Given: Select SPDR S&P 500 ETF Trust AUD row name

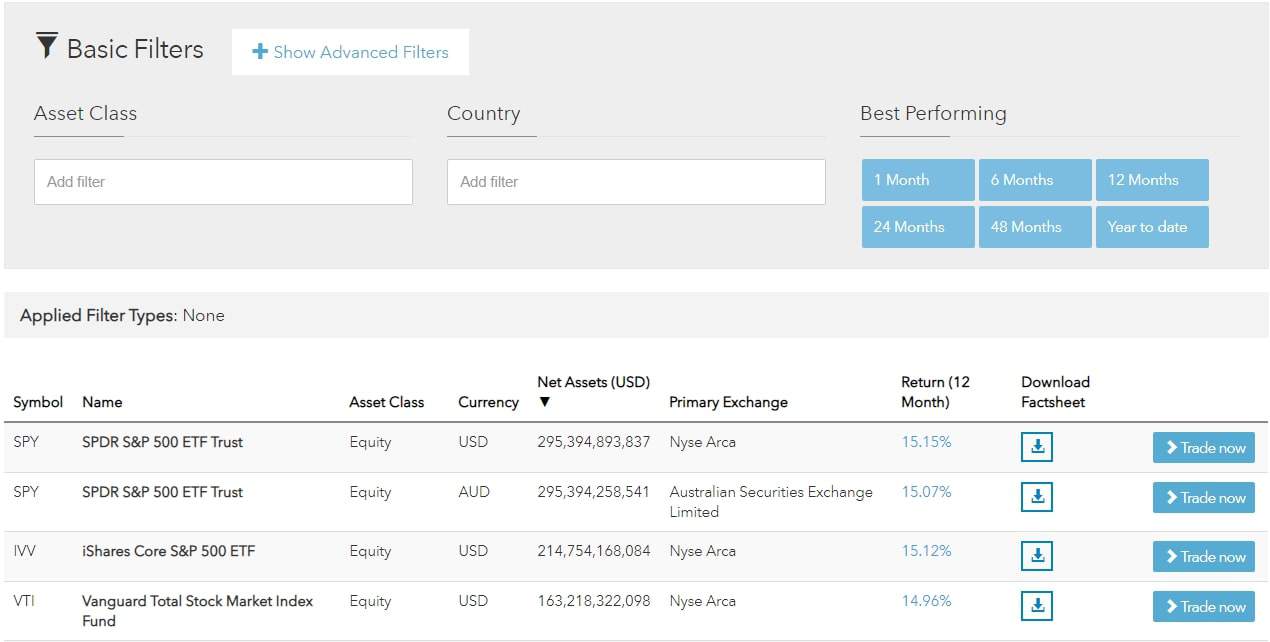Looking at the screenshot, I should point(162,492).
